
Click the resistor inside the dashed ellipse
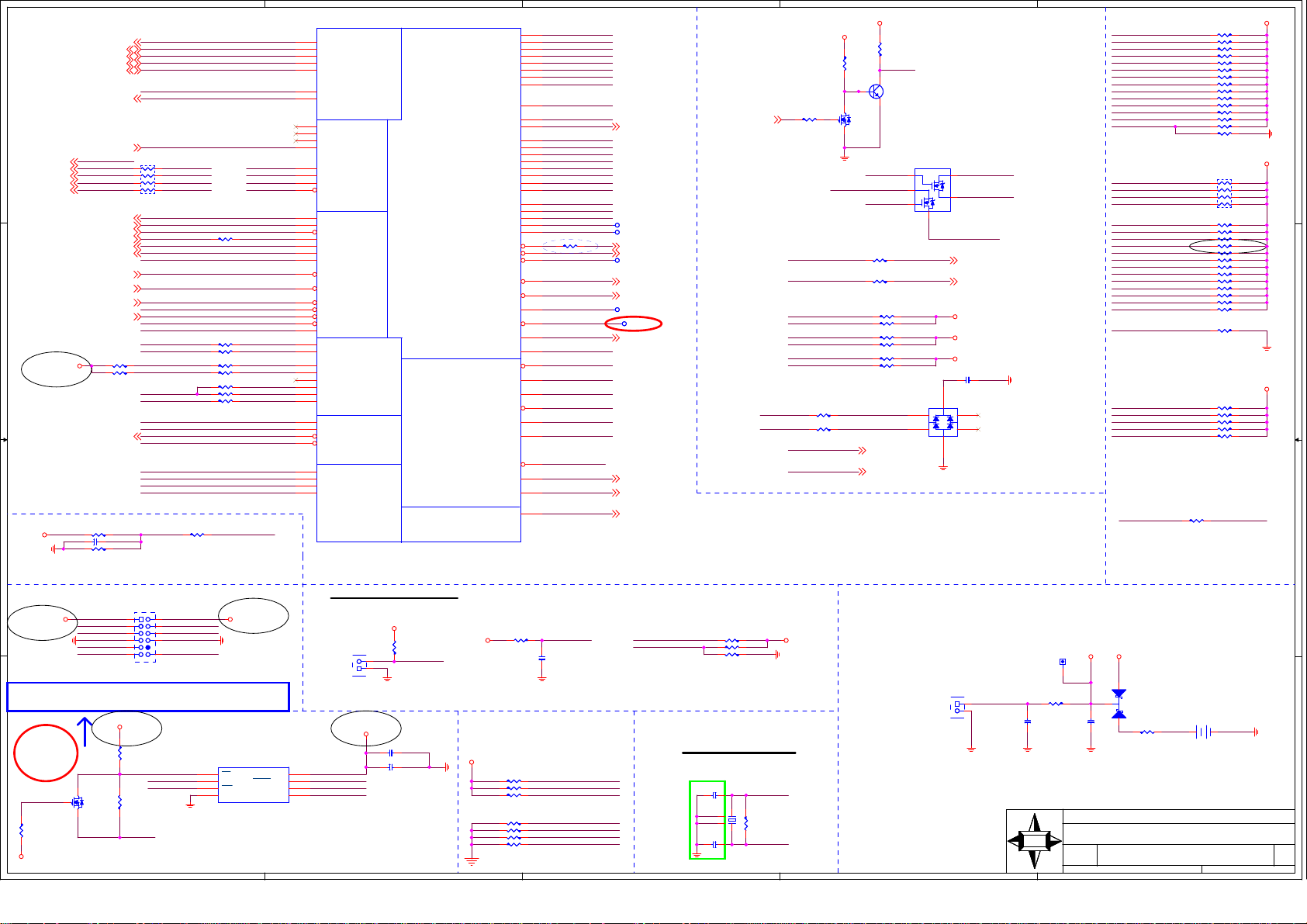point(570,246)
